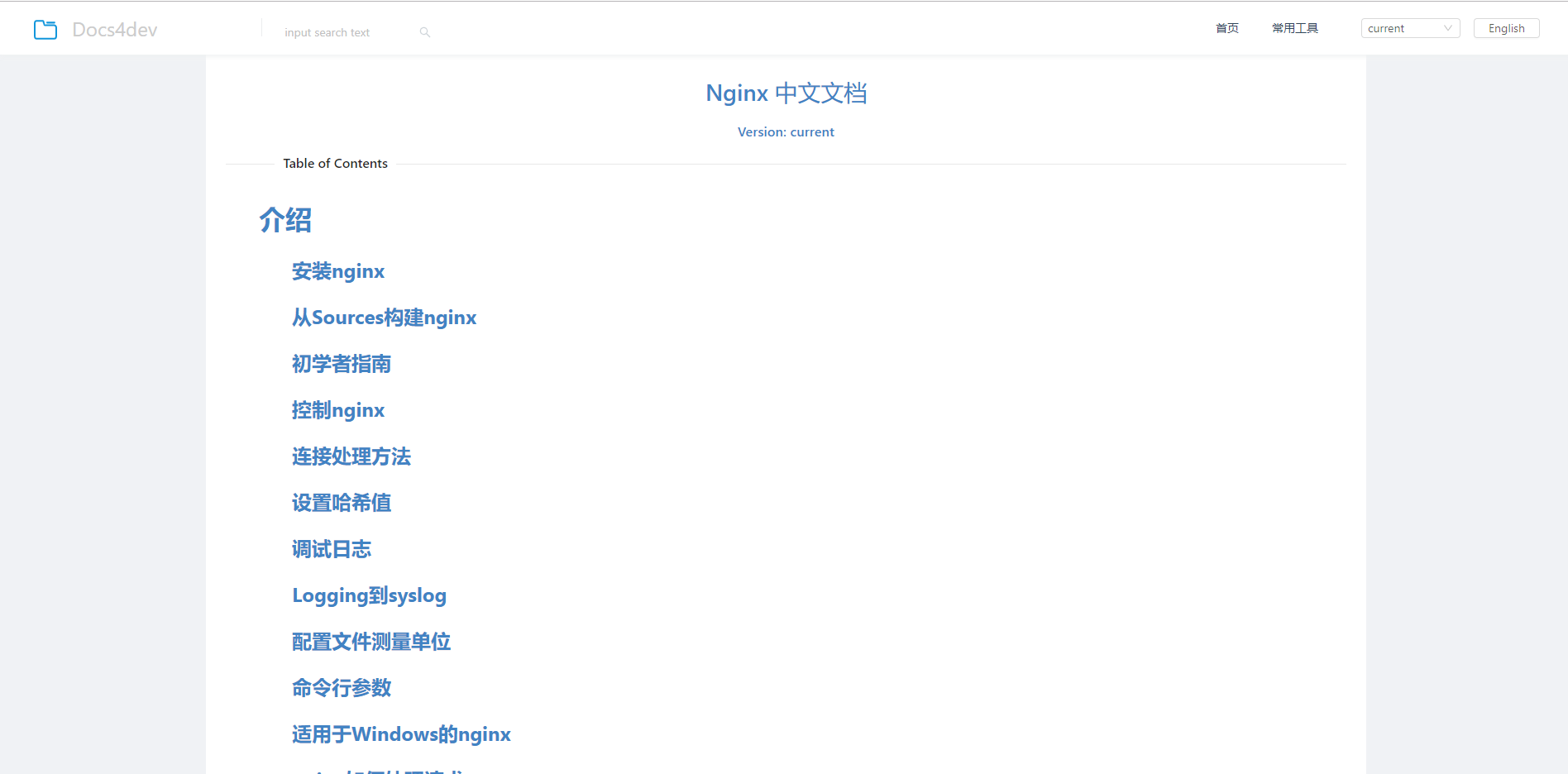Open the 命令行参数 page

341,688
